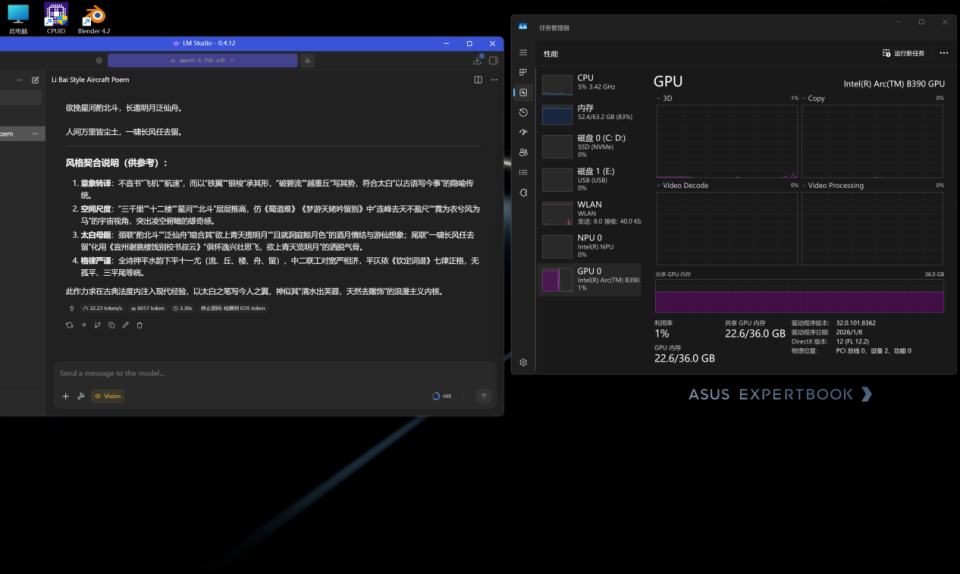Open Startup apps page in Task Manager
The height and width of the screenshot is (574, 960).
point(523,132)
